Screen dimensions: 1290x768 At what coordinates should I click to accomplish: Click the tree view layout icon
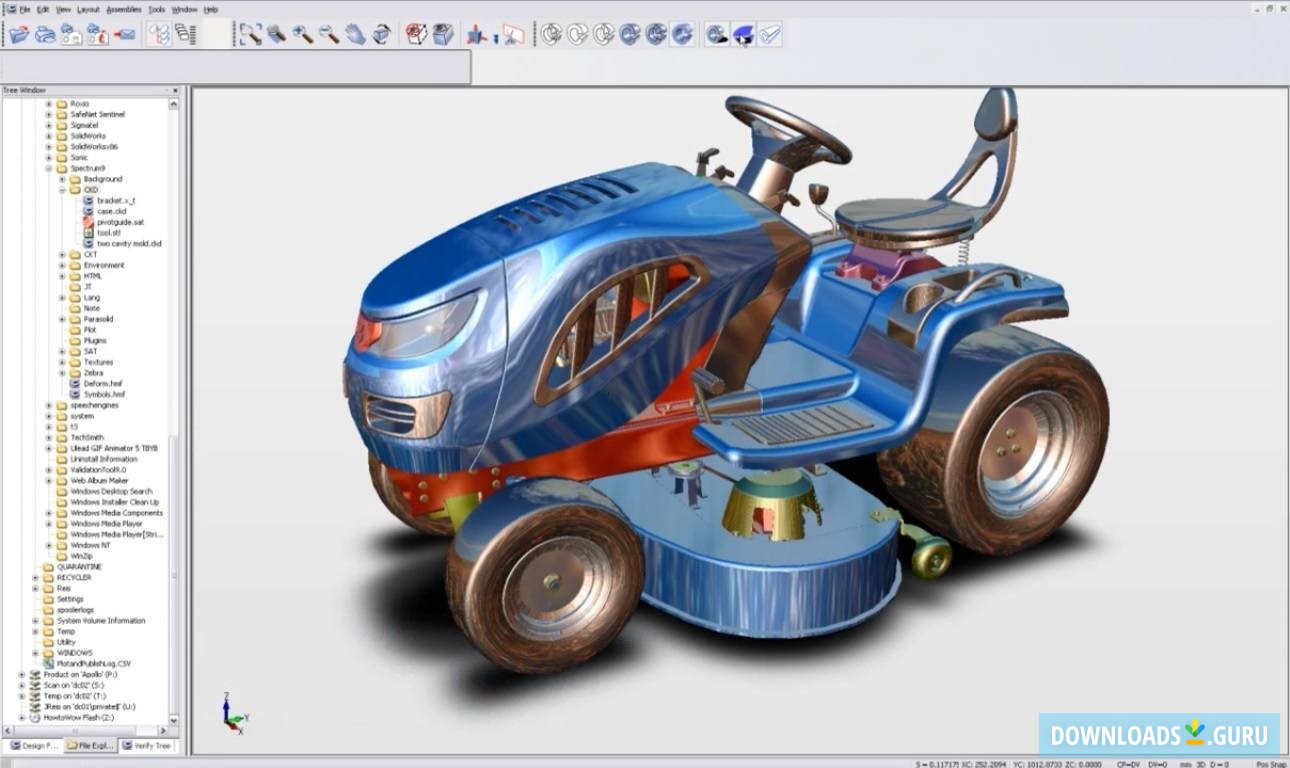click(159, 34)
